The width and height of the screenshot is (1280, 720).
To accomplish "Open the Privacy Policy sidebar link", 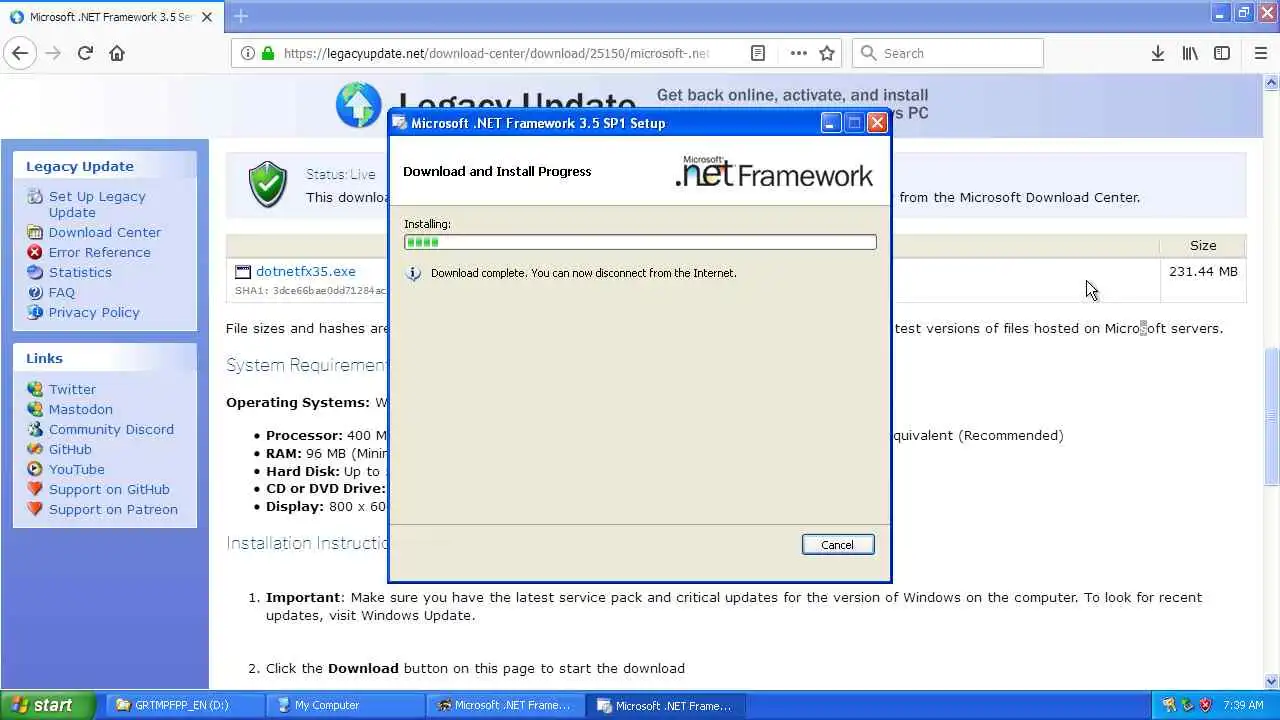I will tap(94, 312).
